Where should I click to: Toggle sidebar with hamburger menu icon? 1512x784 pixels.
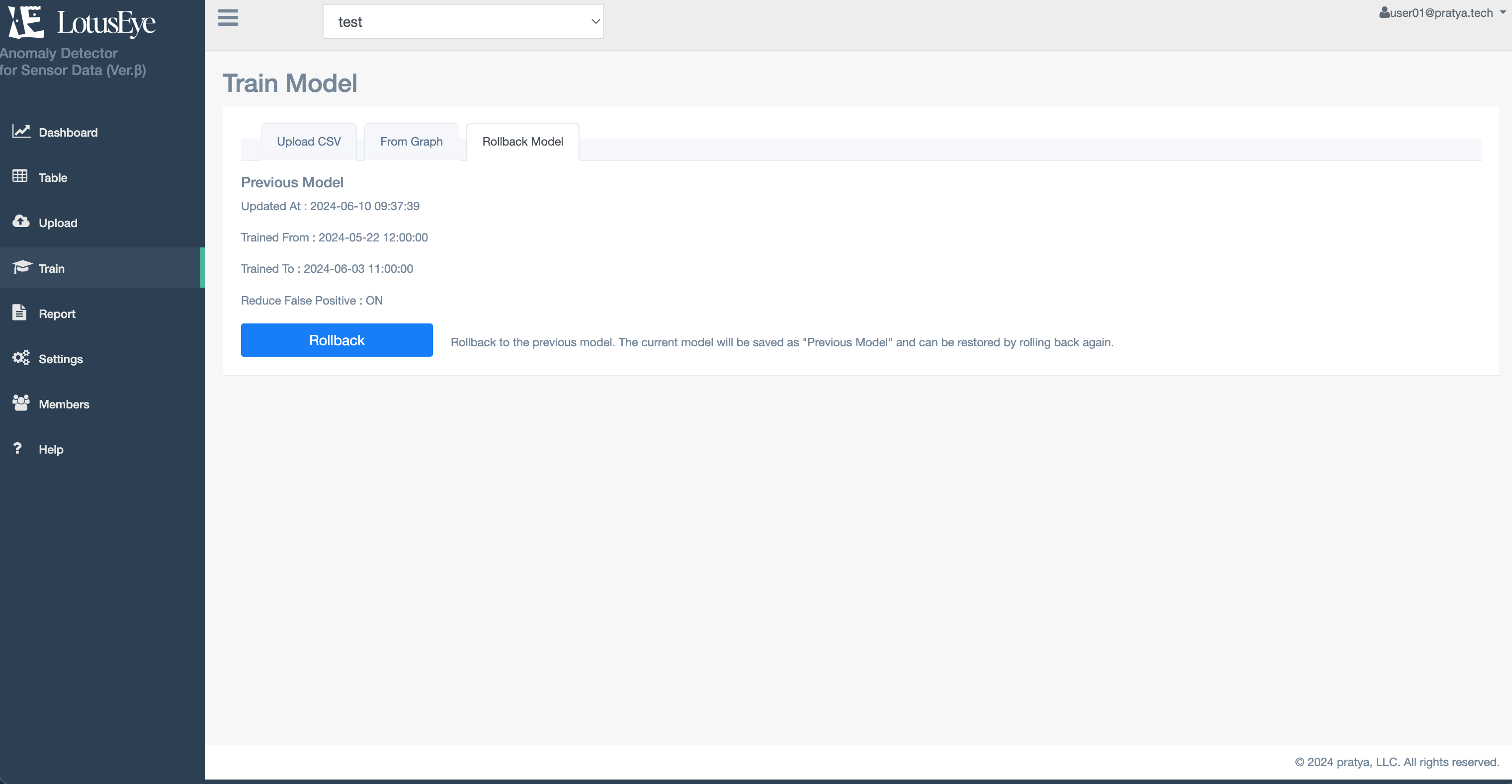point(228,17)
